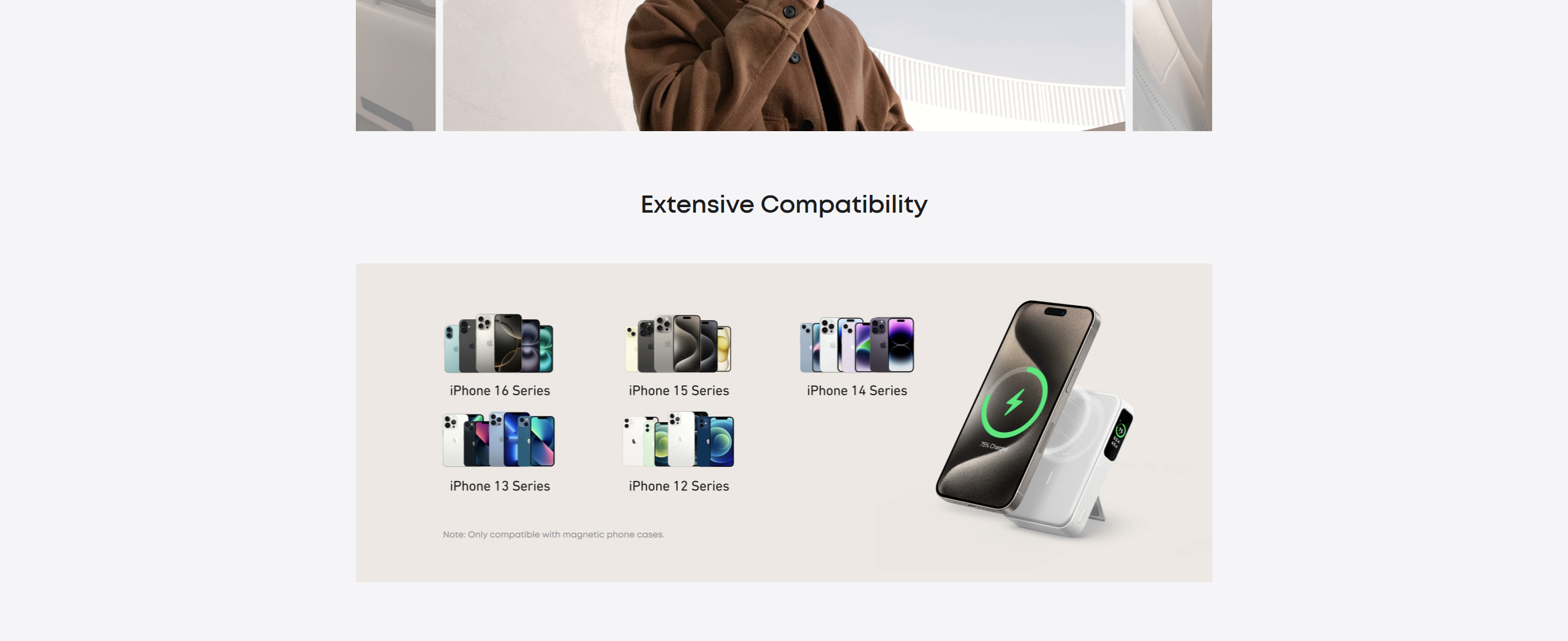The width and height of the screenshot is (1568, 641).
Task: Click the green charging bolt icon on phone
Action: click(x=1014, y=403)
